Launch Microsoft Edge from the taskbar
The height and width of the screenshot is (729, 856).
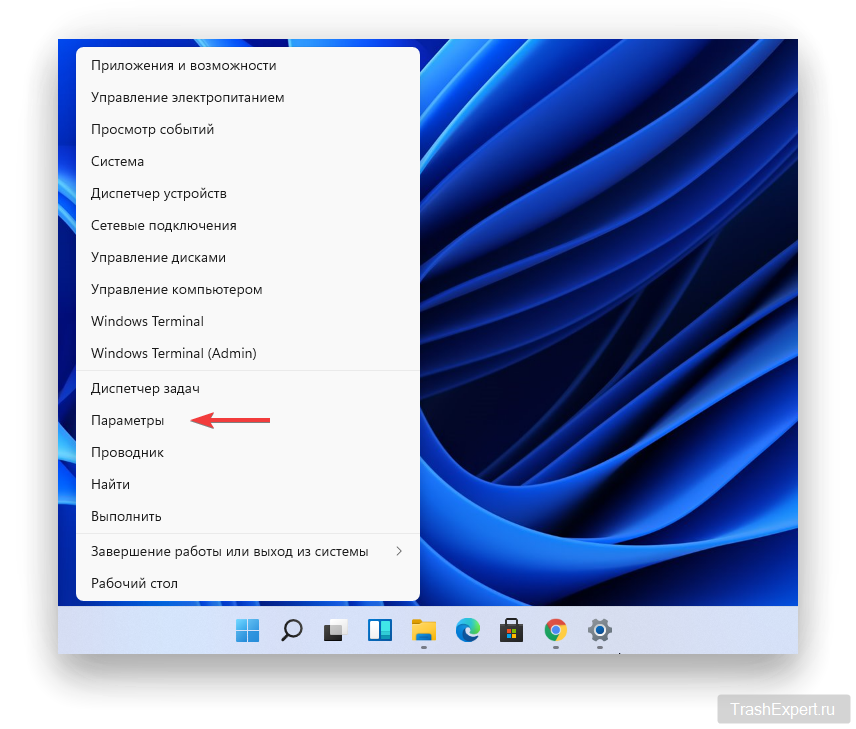tap(468, 630)
